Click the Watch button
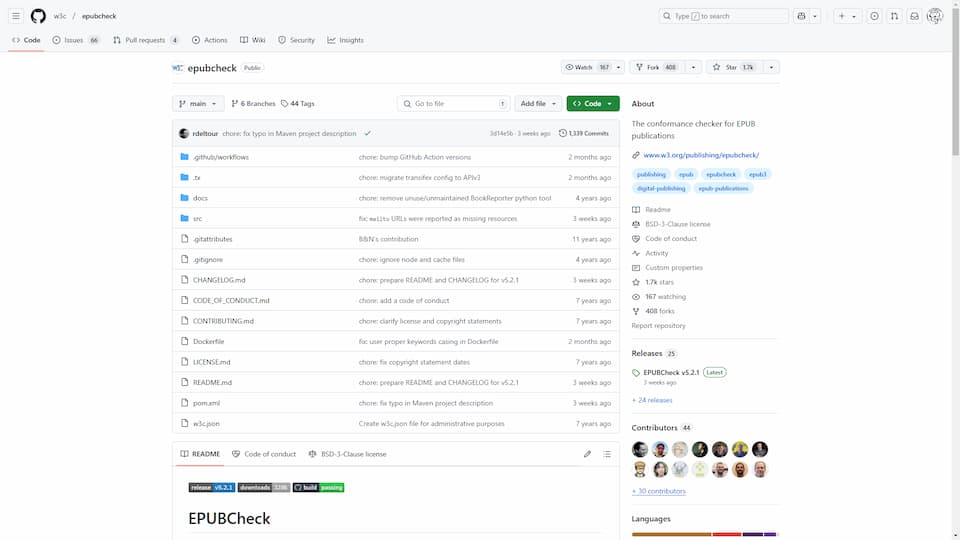The height and width of the screenshot is (540, 960). point(588,67)
